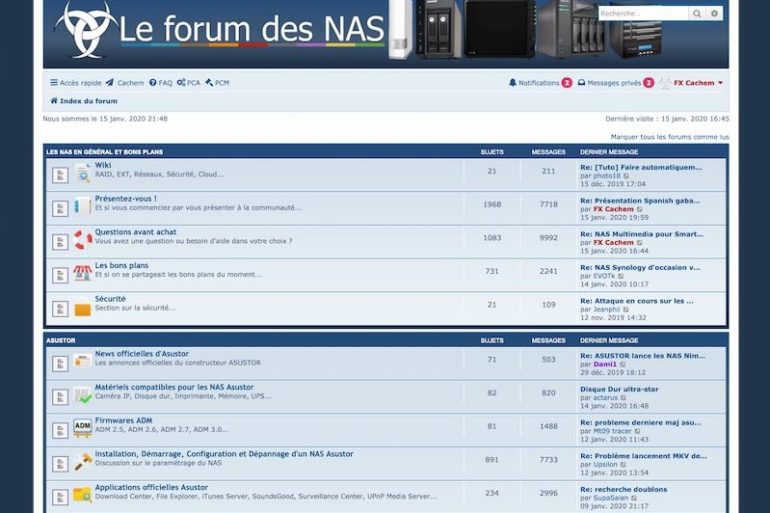
Task: Open the Wiki forum icon
Action: pyautogui.click(x=82, y=173)
